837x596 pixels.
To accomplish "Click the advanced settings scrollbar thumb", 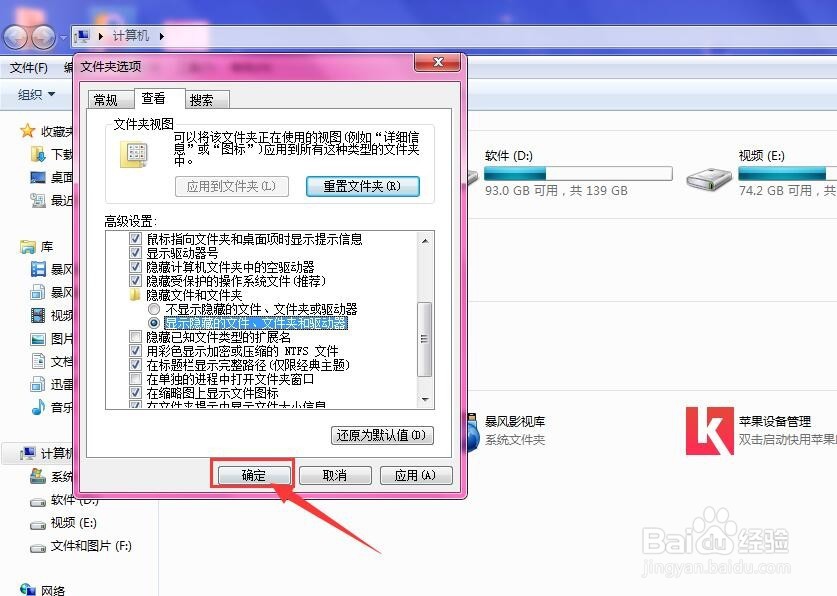I will [424, 339].
